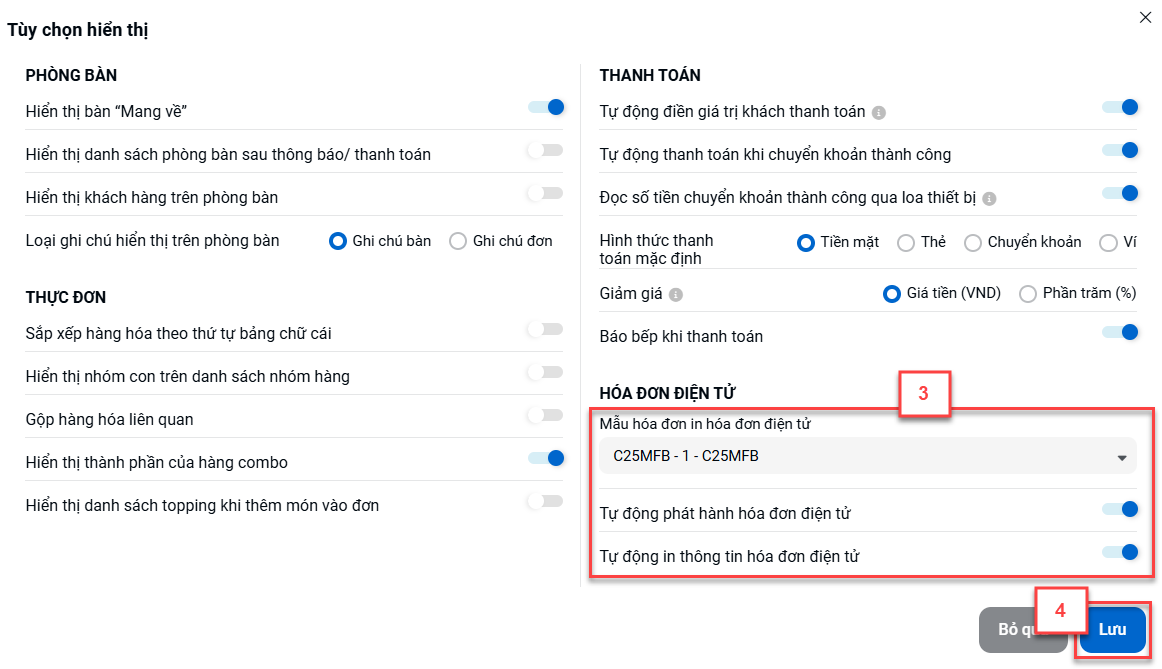
Task: Close the Tùy chọn hiển thị dialog
Action: (1145, 18)
